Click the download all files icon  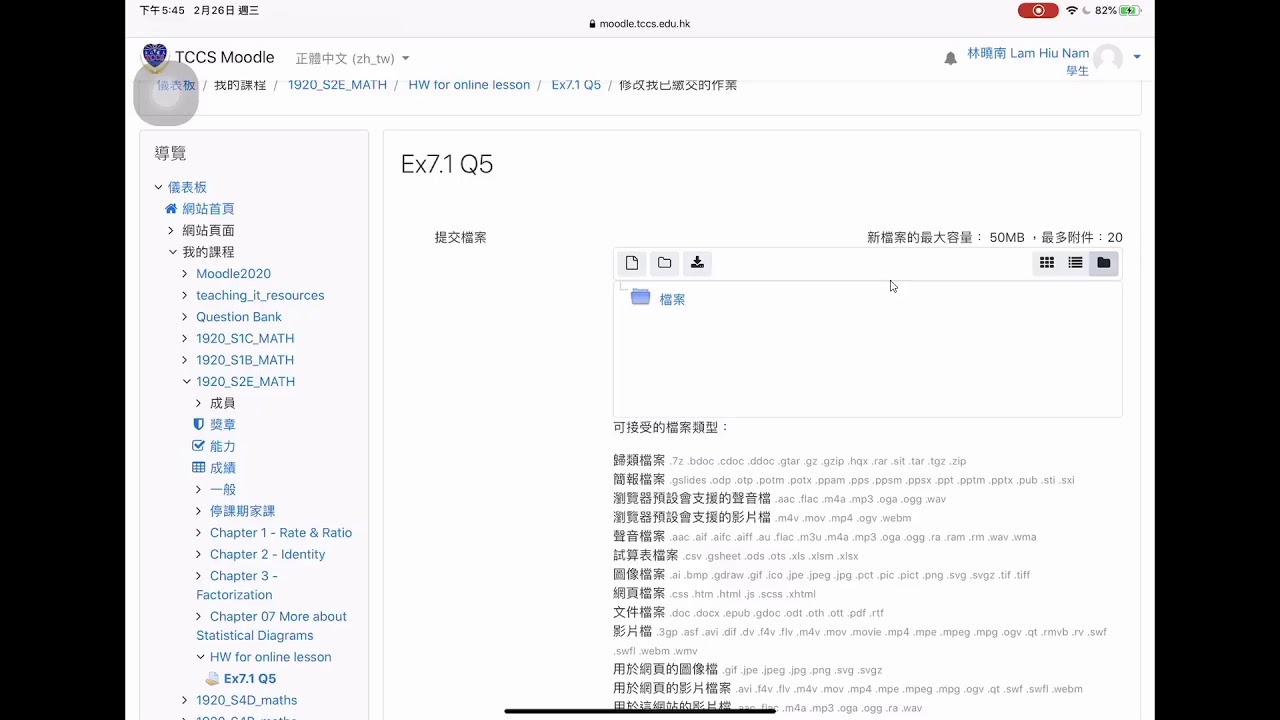coord(697,263)
